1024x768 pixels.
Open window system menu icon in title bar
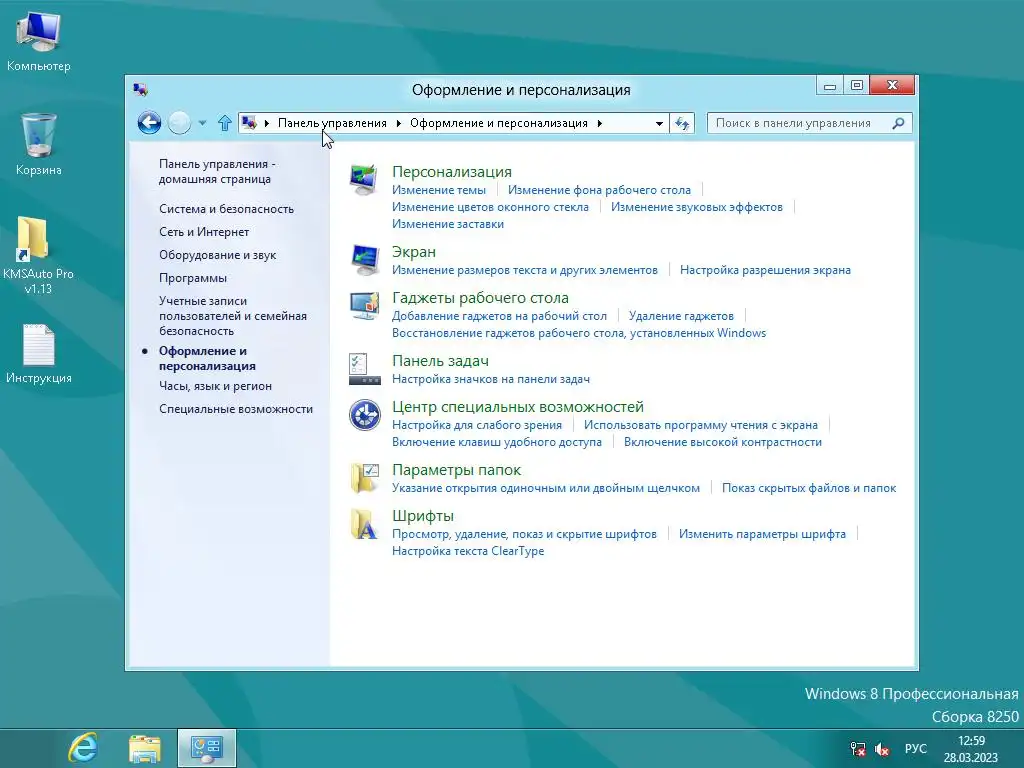coord(140,89)
